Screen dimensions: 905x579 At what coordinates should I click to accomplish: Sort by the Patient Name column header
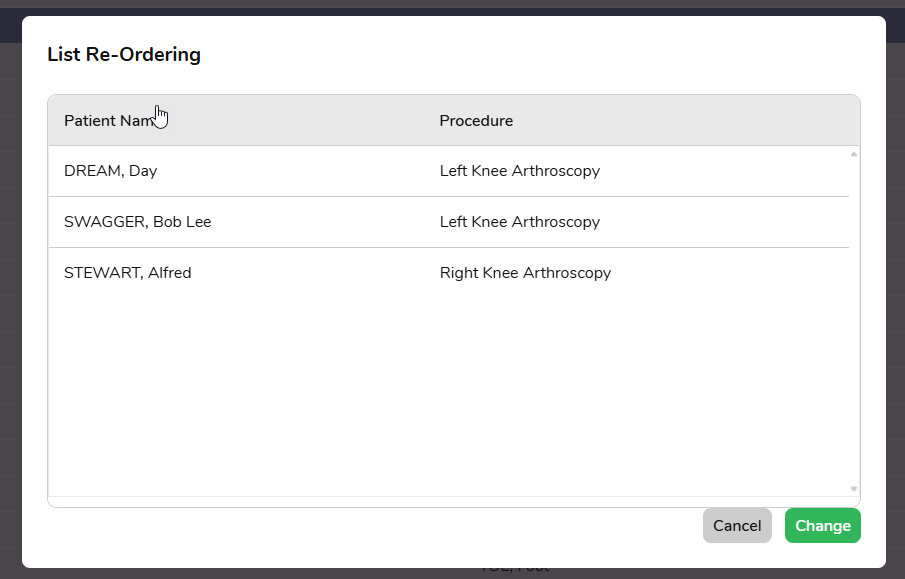click(x=109, y=121)
